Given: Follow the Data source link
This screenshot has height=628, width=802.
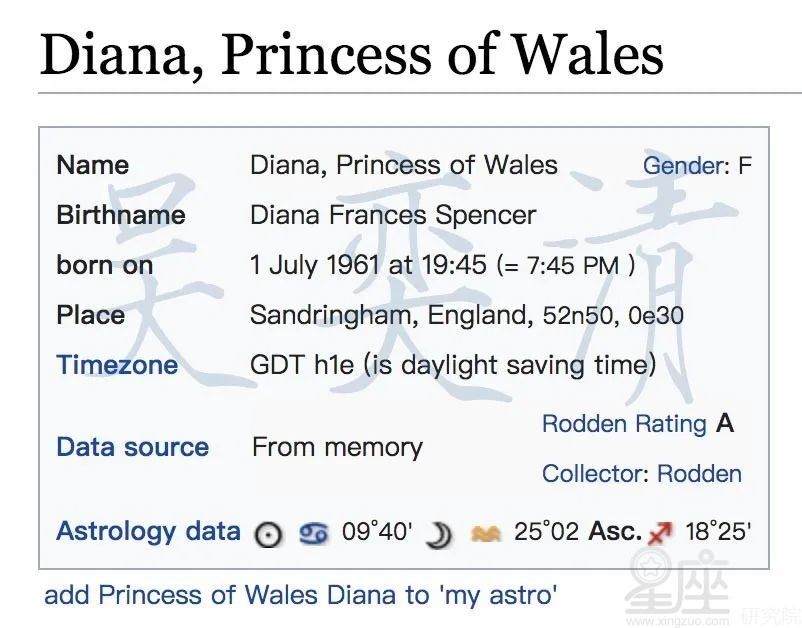Looking at the screenshot, I should pyautogui.click(x=133, y=447).
